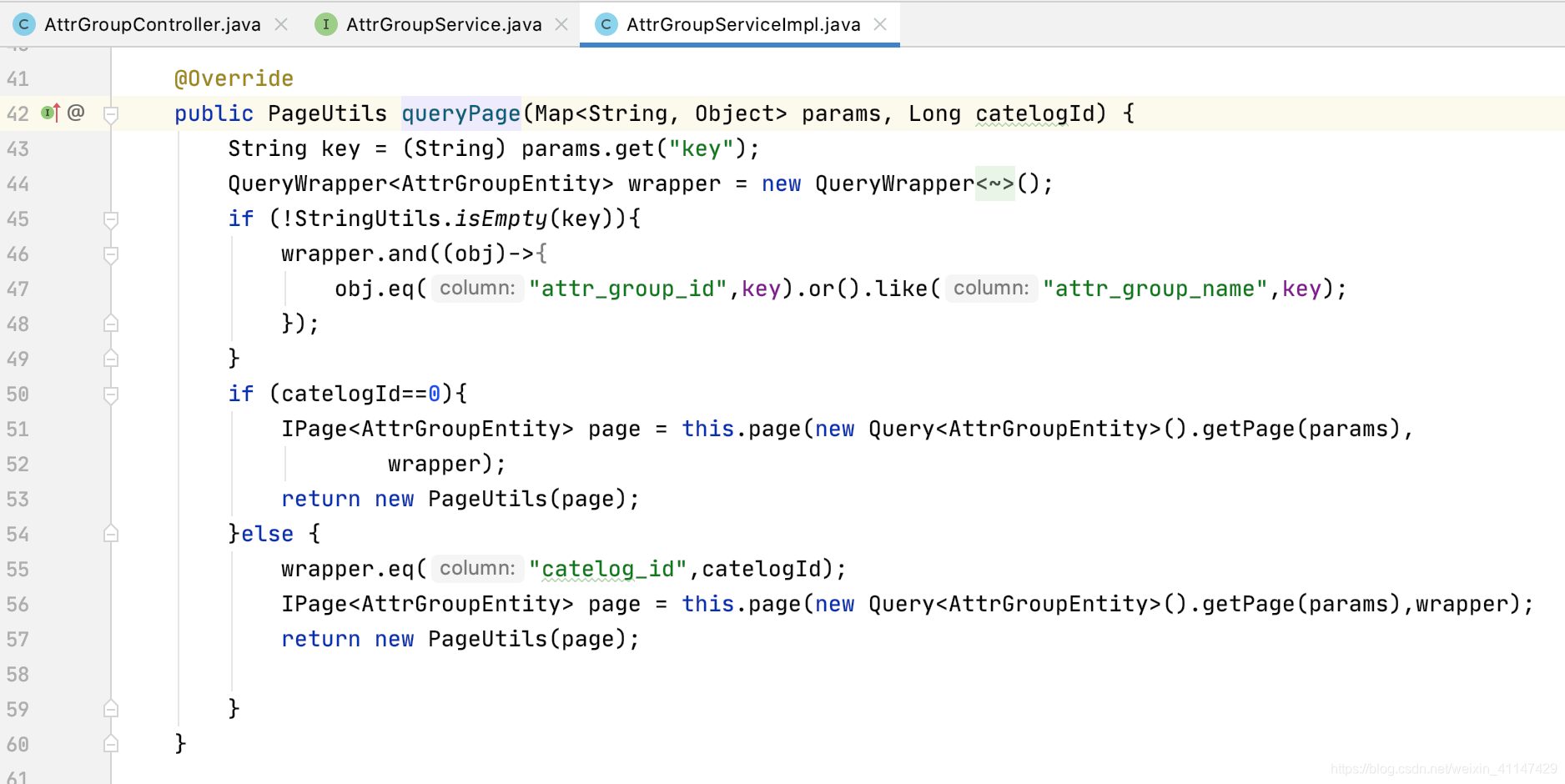Switch to the AttrGroupController.java tab
This screenshot has width=1565, height=784.
point(152,24)
